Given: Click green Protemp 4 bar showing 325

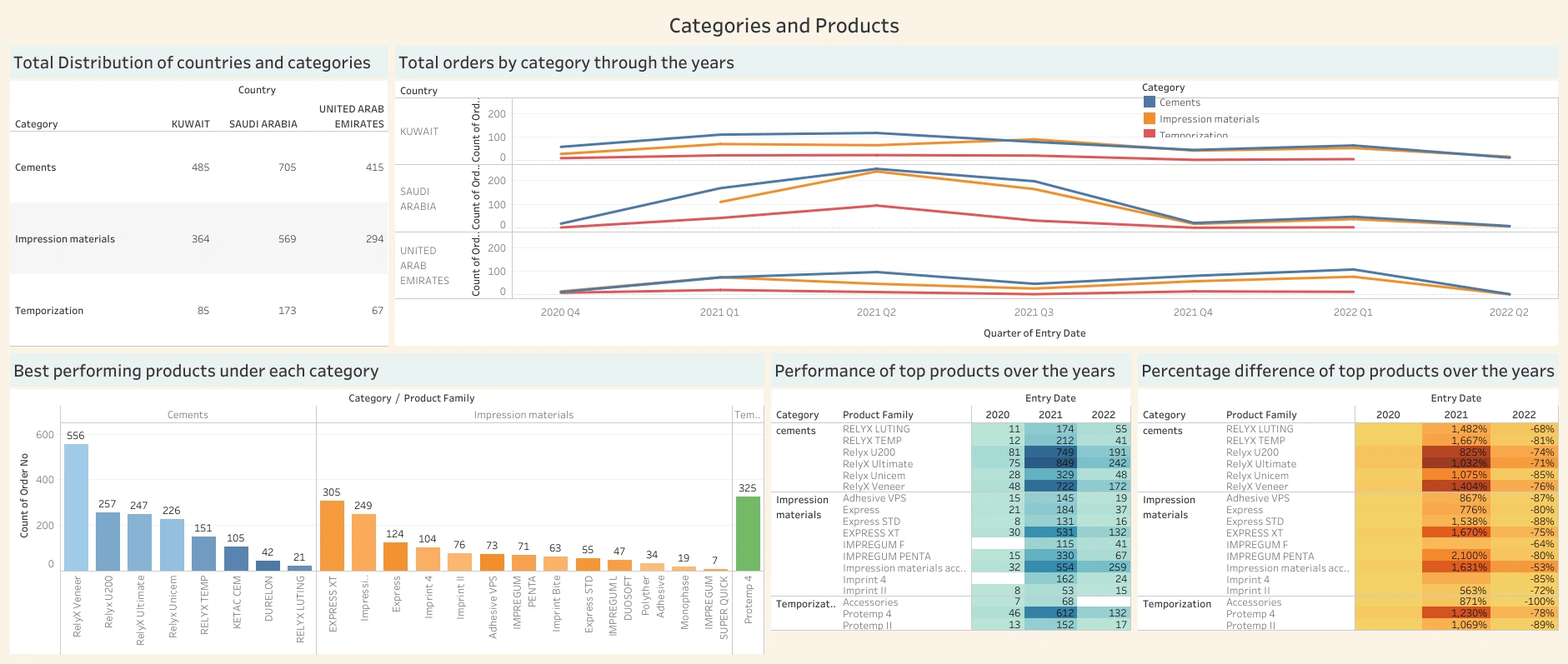Looking at the screenshot, I should [x=748, y=533].
